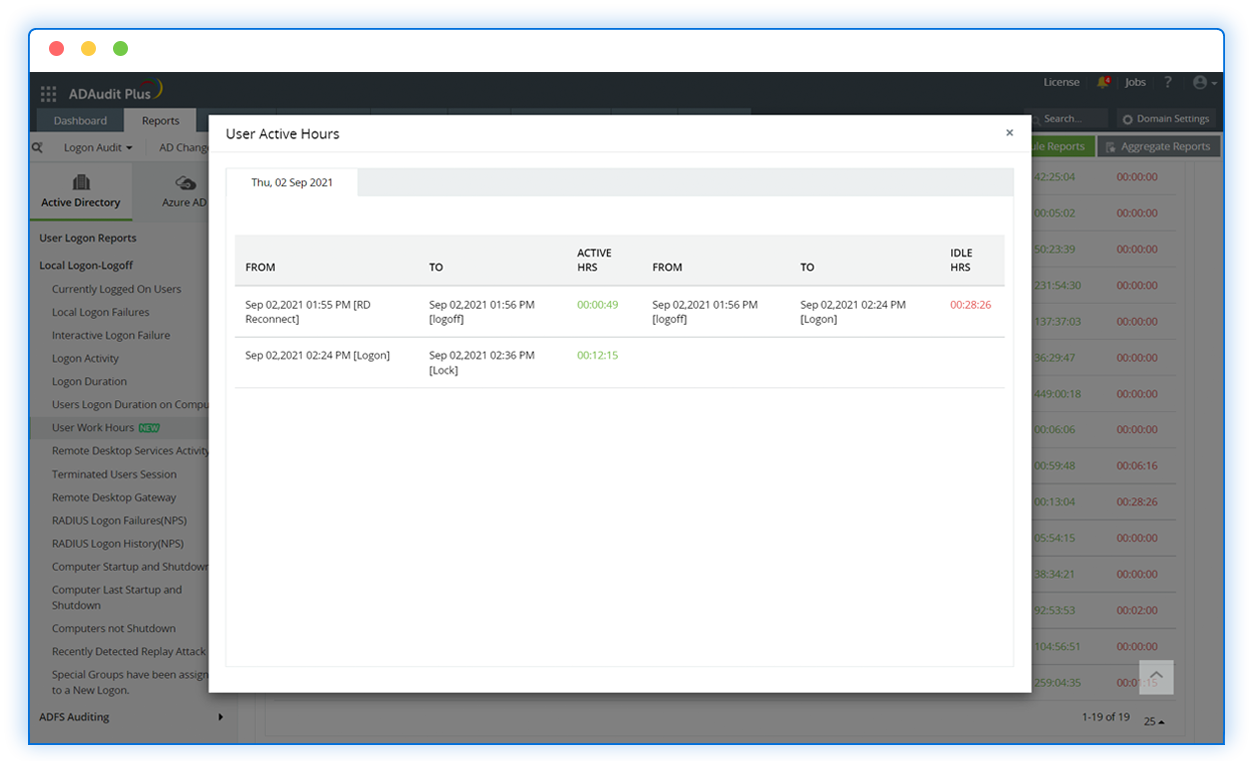This screenshot has height=765, width=1253.
Task: Open User Work Hours report
Action: pos(93,427)
